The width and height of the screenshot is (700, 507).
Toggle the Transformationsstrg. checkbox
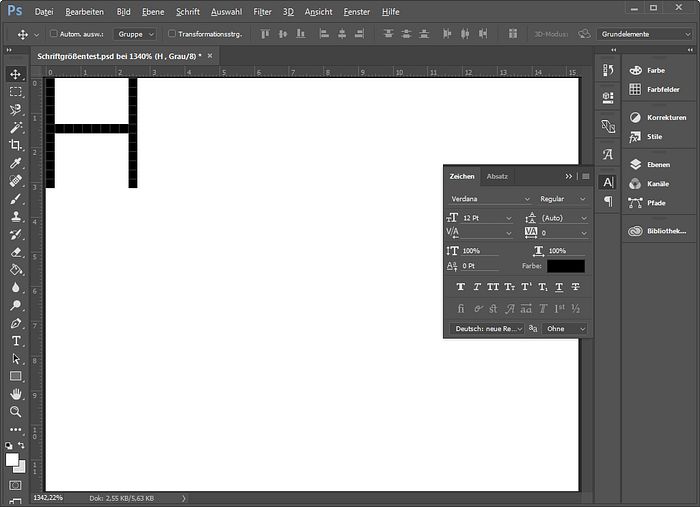click(x=171, y=33)
